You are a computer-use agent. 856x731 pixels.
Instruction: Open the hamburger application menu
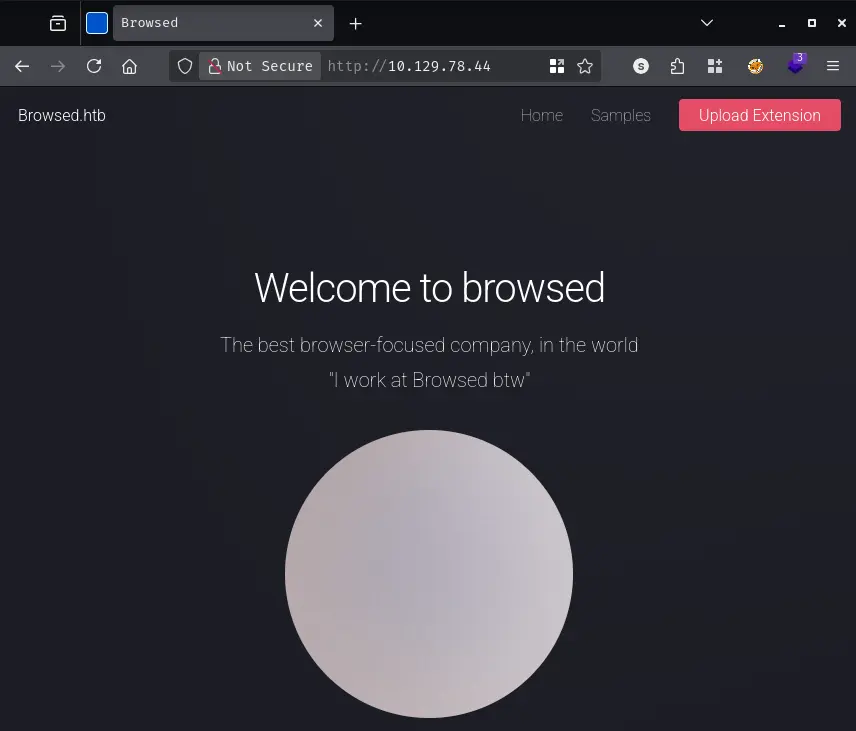click(833, 66)
